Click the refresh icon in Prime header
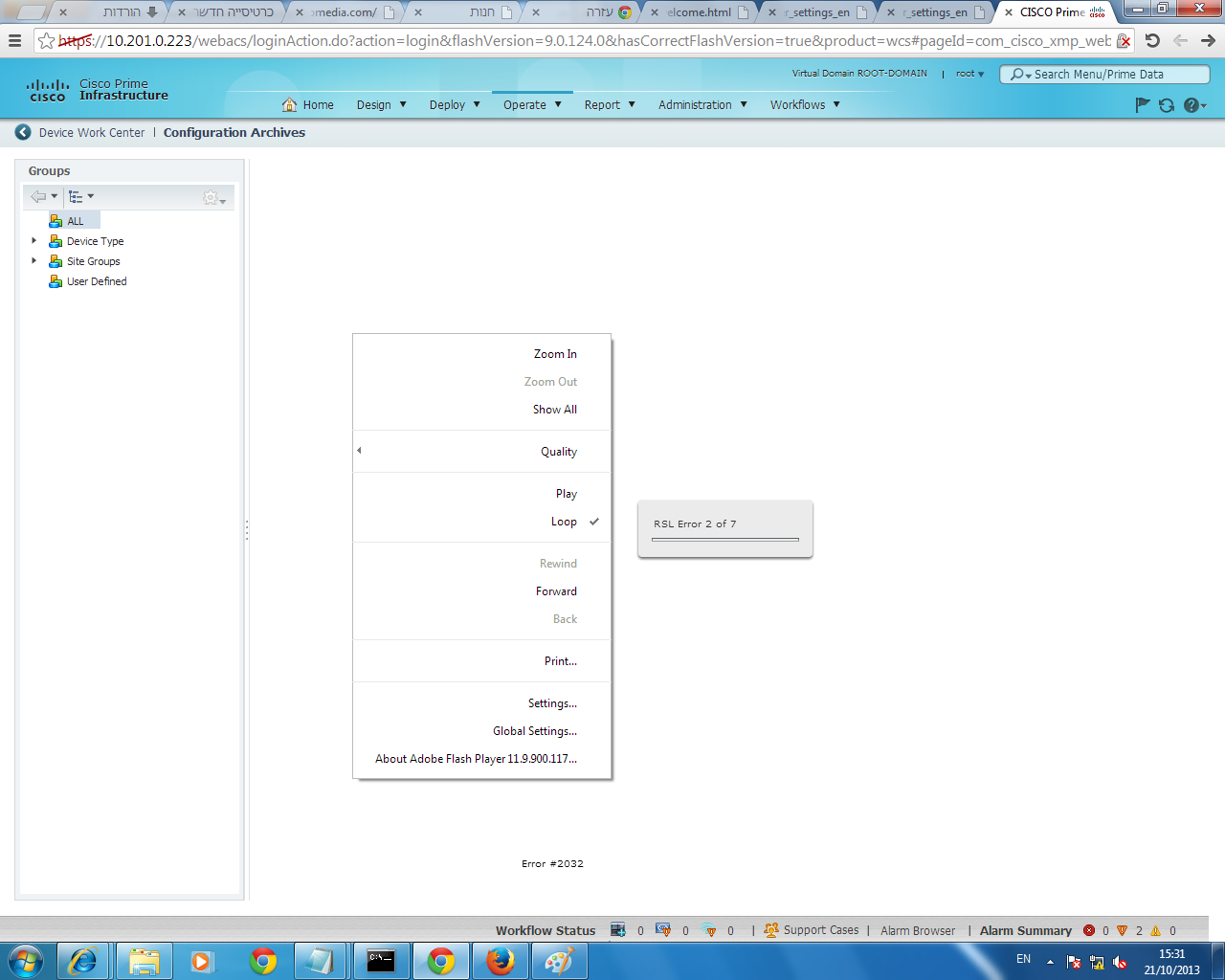This screenshot has width=1225, height=980. click(x=1167, y=105)
